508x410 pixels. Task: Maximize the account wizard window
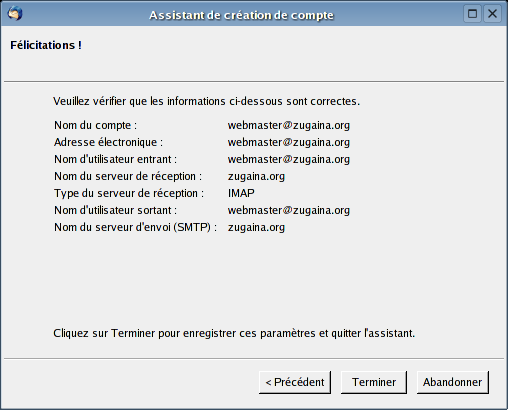tap(472, 14)
